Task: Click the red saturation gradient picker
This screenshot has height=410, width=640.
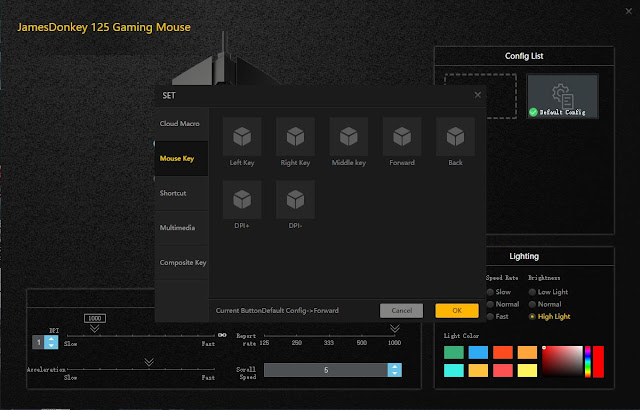Action: (562, 361)
